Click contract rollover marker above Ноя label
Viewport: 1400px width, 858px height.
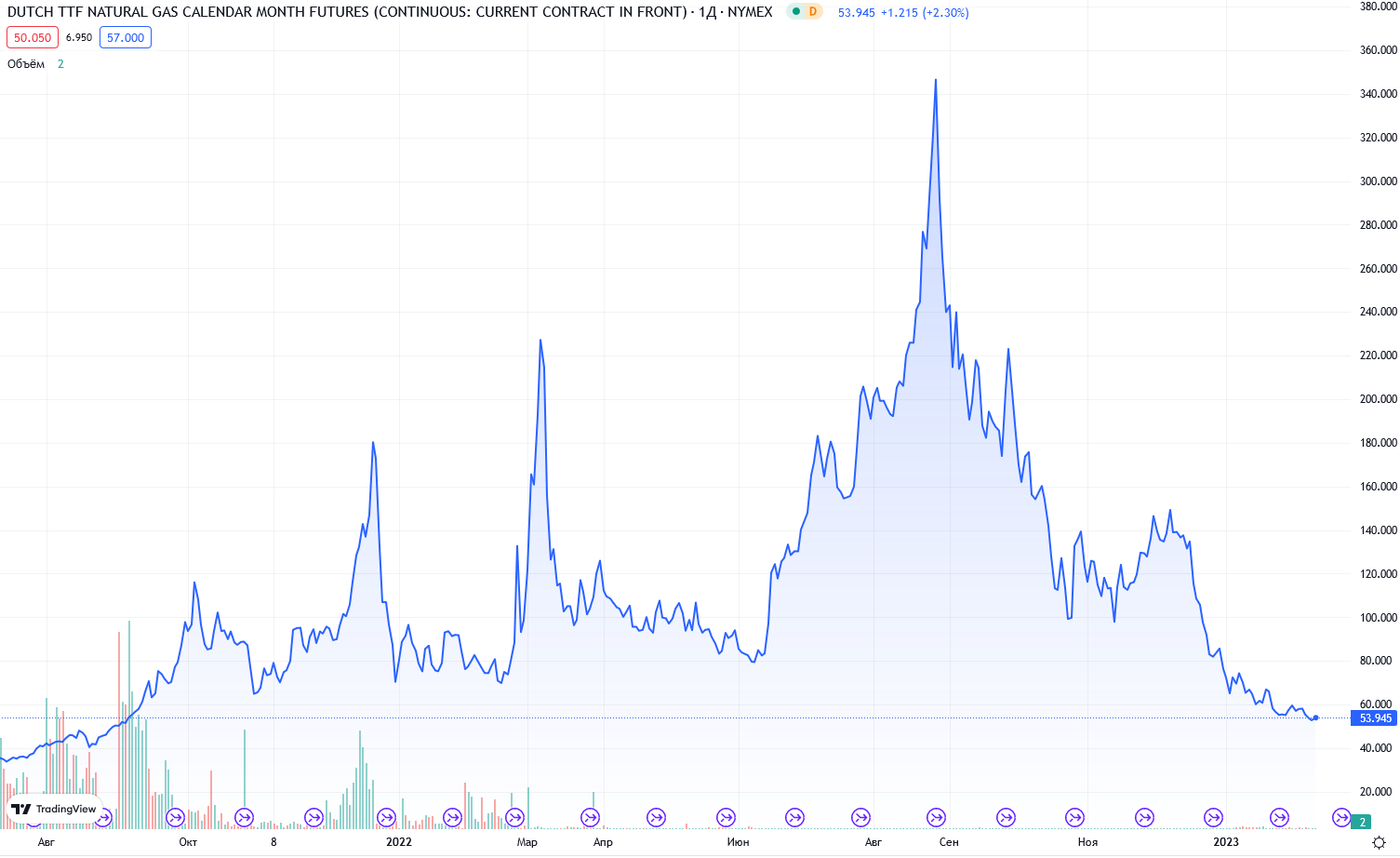coord(1074,817)
